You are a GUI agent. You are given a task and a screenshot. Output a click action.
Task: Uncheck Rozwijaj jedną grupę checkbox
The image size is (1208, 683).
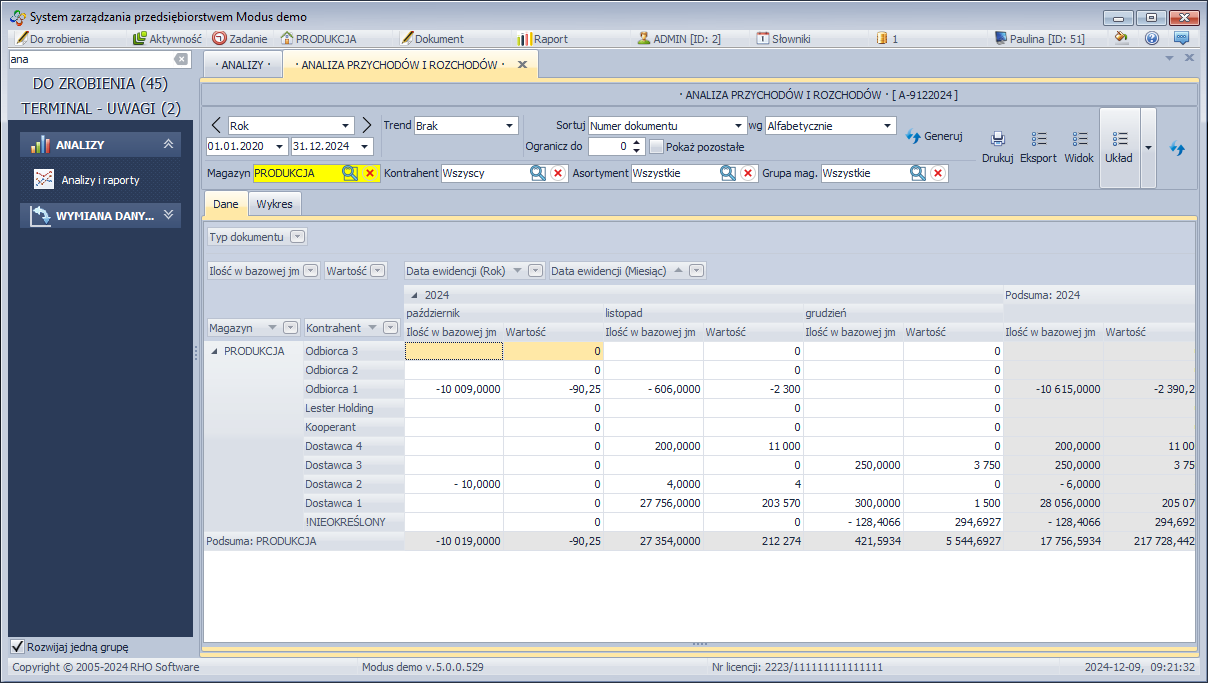tap(17, 647)
